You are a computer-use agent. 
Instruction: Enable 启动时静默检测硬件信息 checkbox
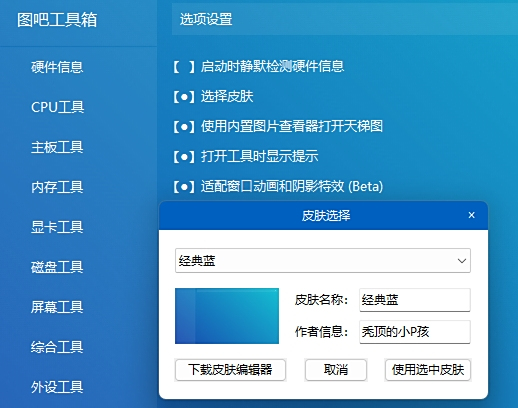pyautogui.click(x=184, y=67)
